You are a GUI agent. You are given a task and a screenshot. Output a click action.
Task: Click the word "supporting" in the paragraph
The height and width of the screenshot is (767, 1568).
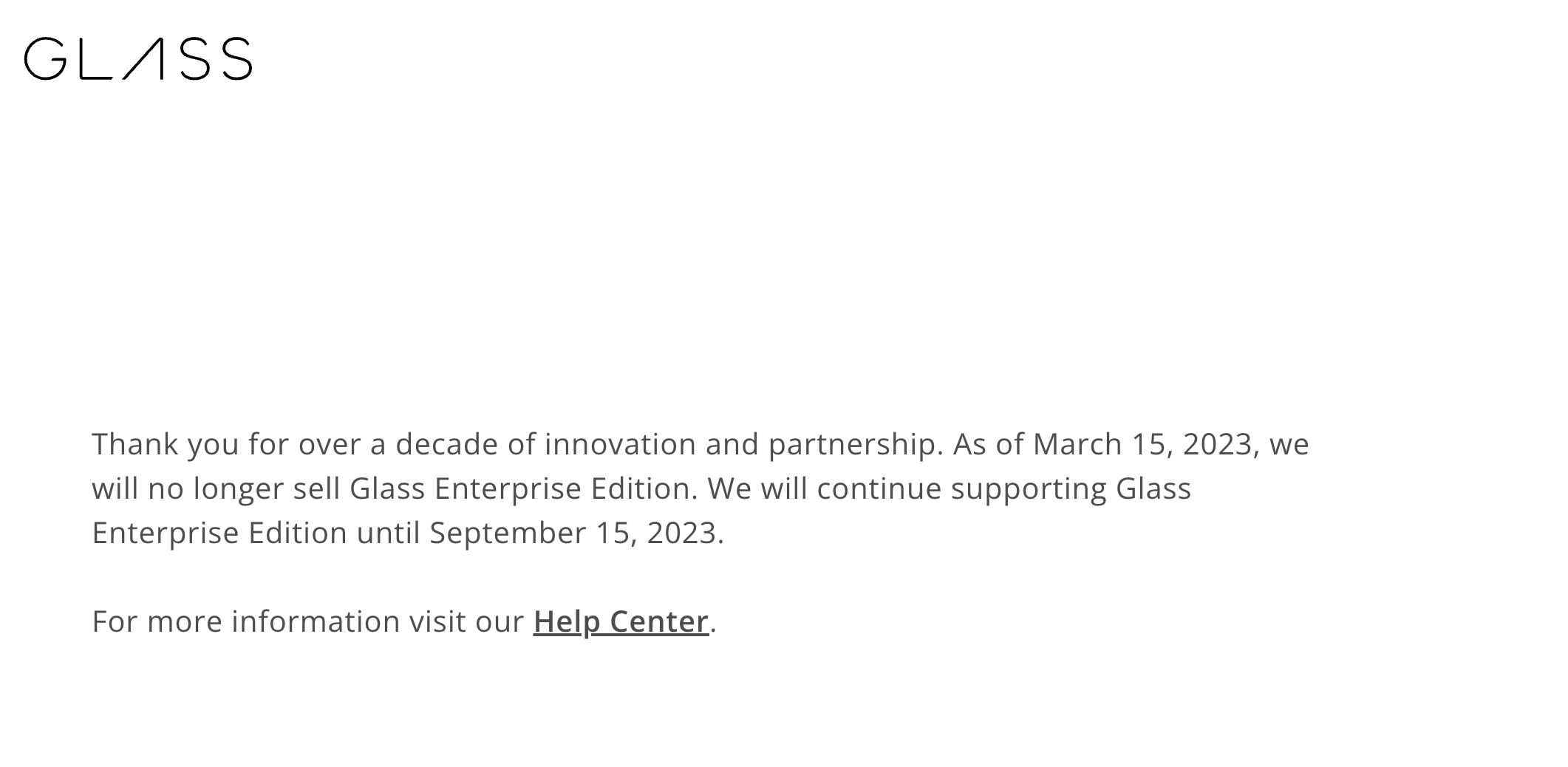pyautogui.click(x=1029, y=490)
